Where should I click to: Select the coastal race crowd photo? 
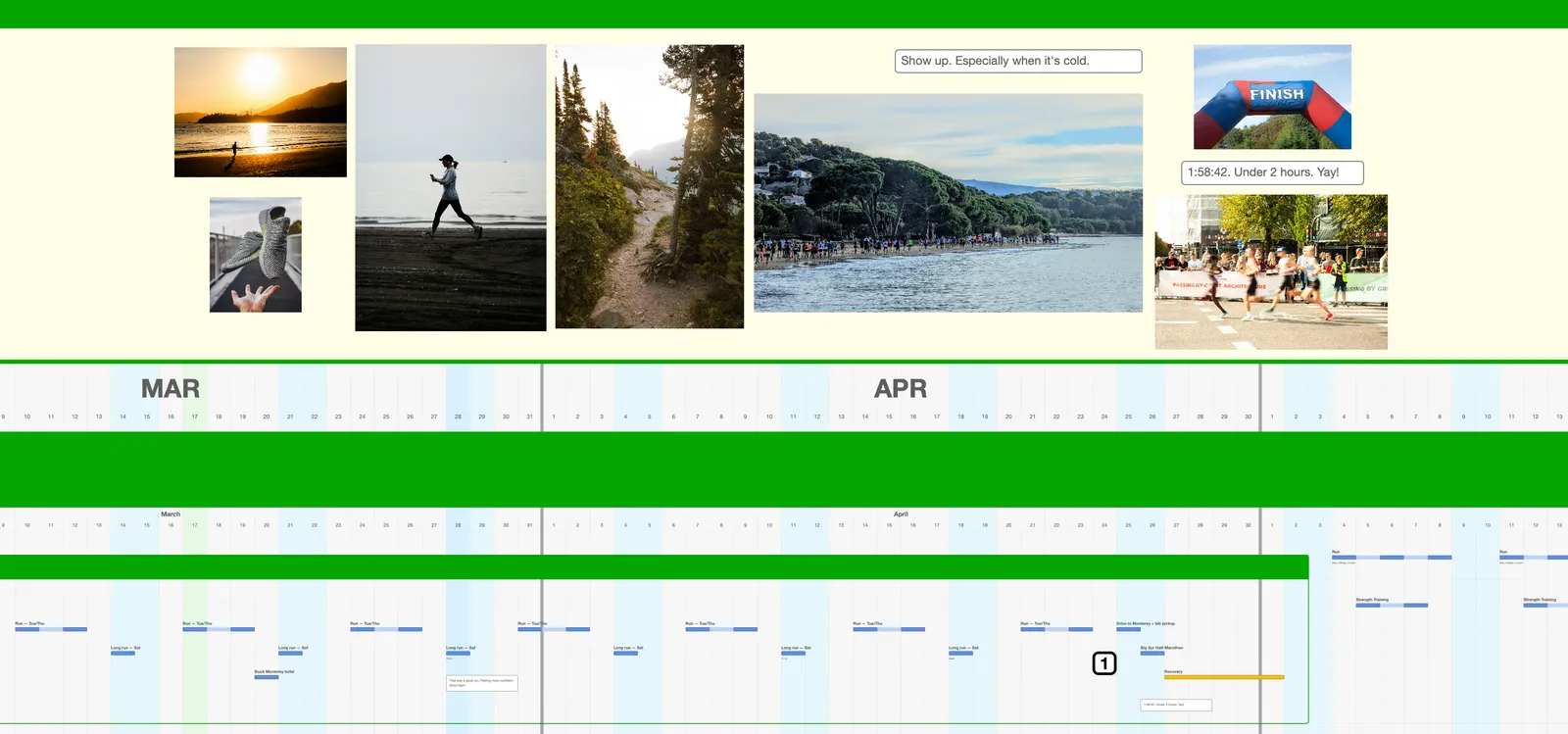pos(949,203)
